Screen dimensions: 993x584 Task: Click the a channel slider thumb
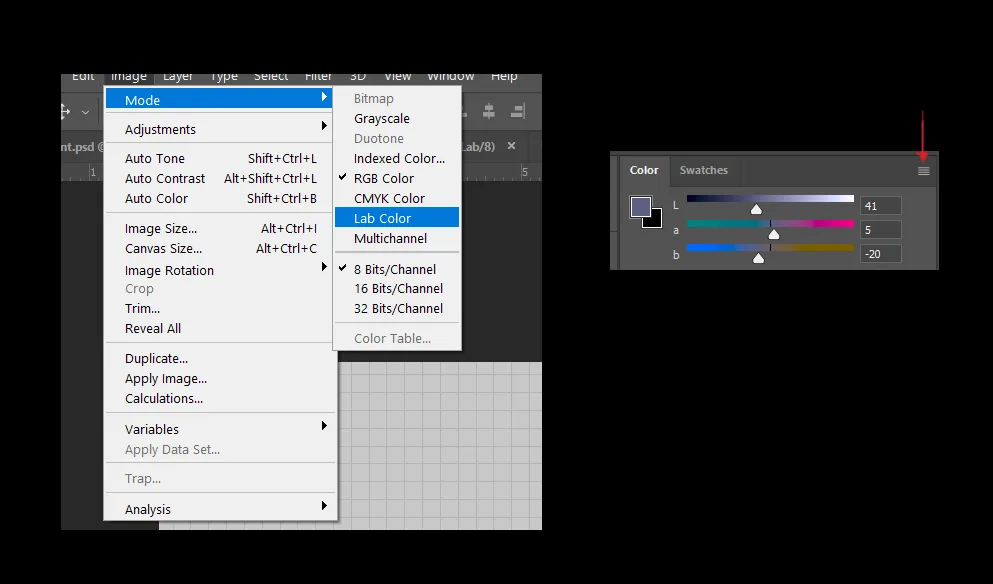coord(774,234)
